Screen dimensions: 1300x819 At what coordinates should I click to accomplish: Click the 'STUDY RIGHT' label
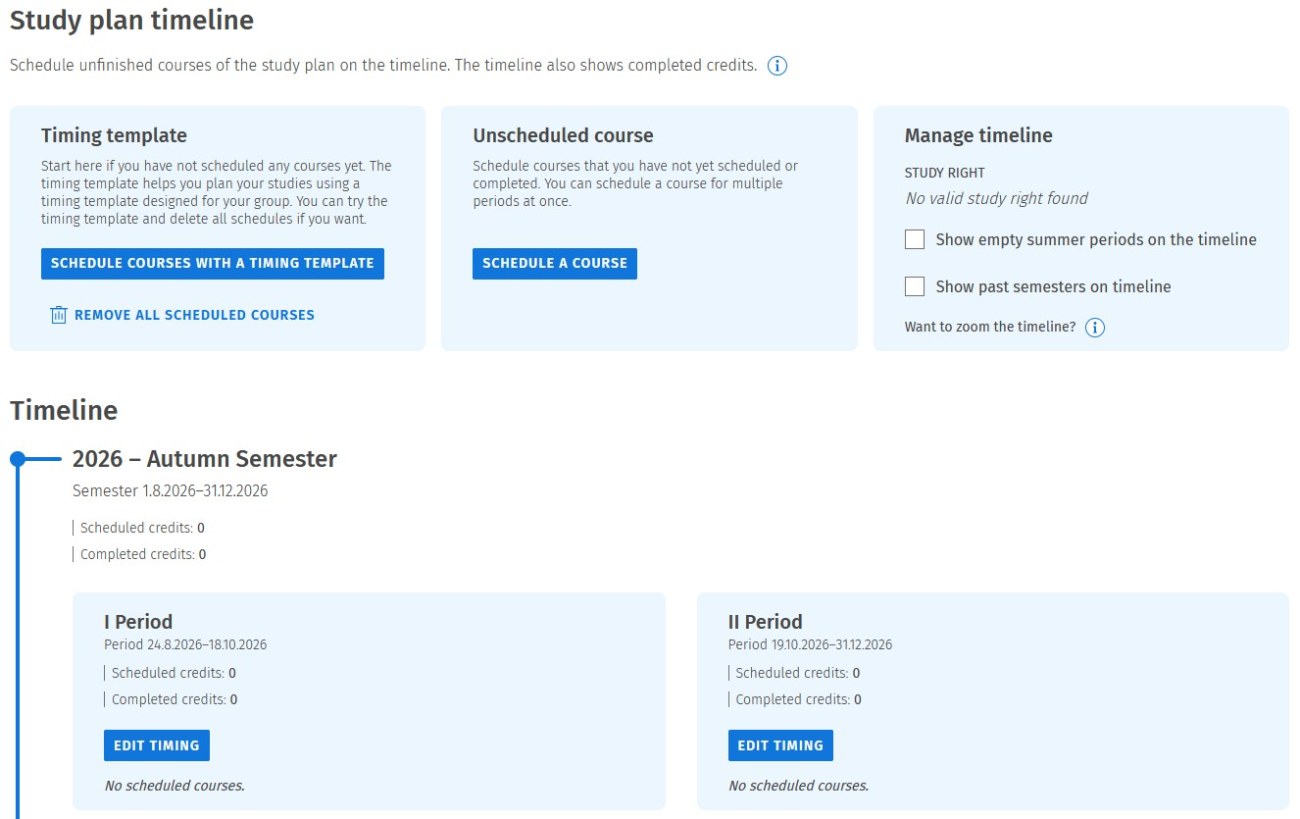click(944, 173)
